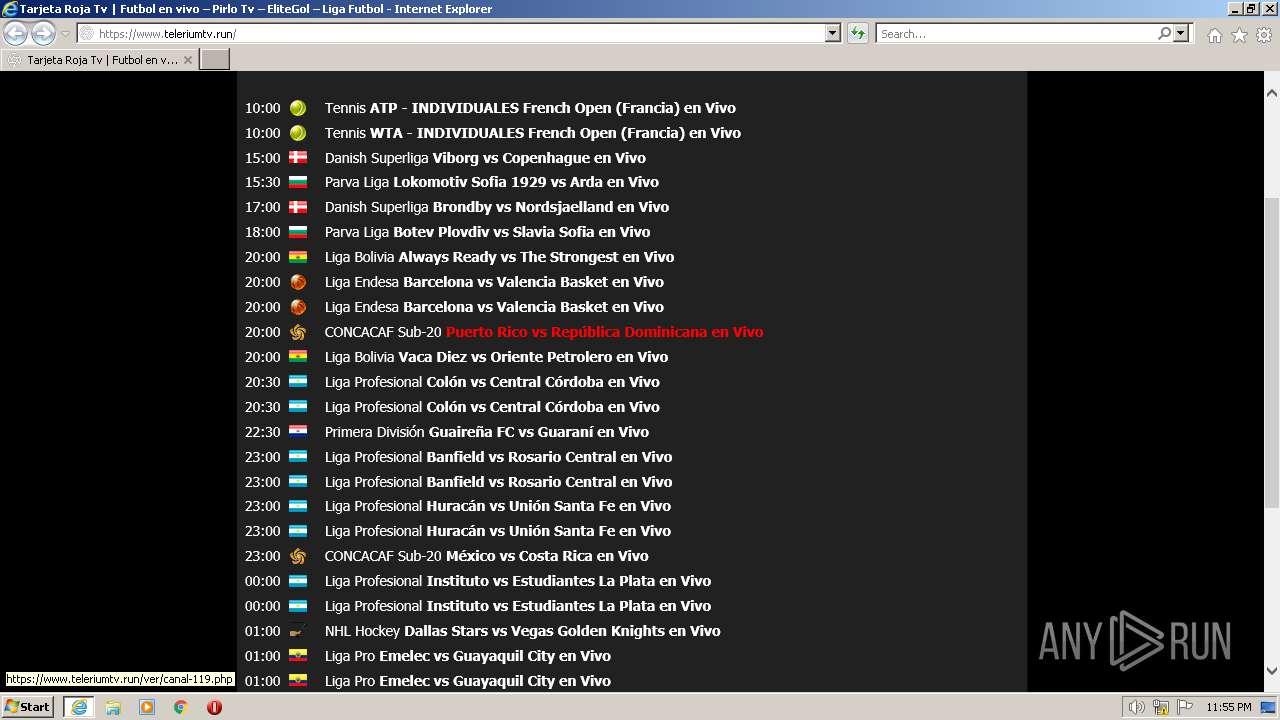Click the Start button
1280x720 pixels.
pos(27,707)
